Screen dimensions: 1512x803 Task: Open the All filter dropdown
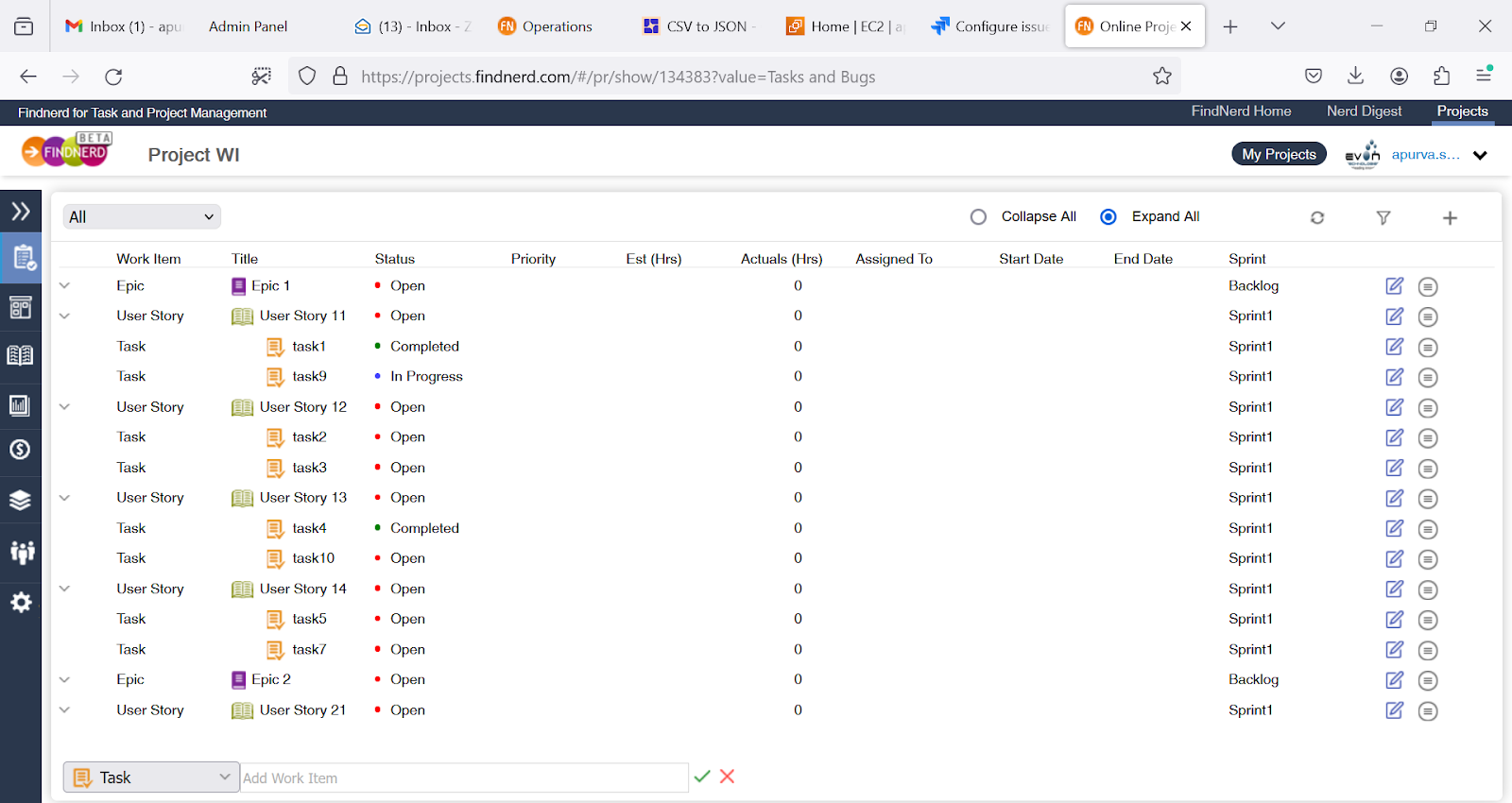(x=142, y=217)
